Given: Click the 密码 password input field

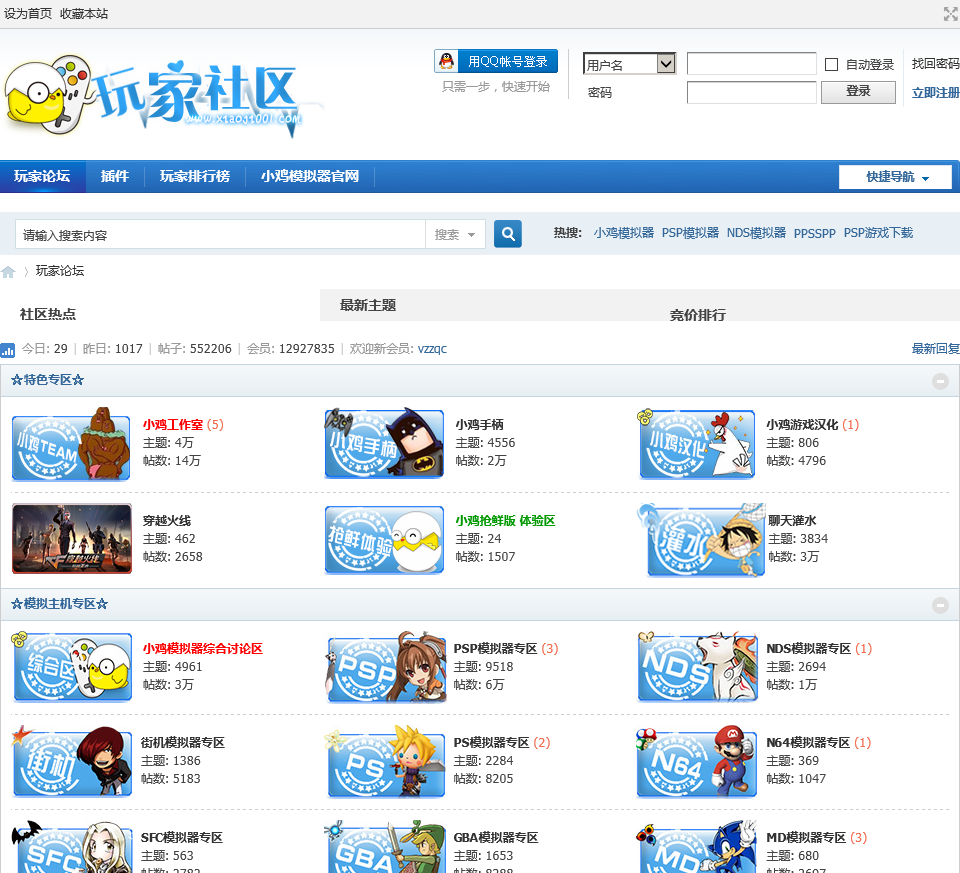Looking at the screenshot, I should coord(751,92).
